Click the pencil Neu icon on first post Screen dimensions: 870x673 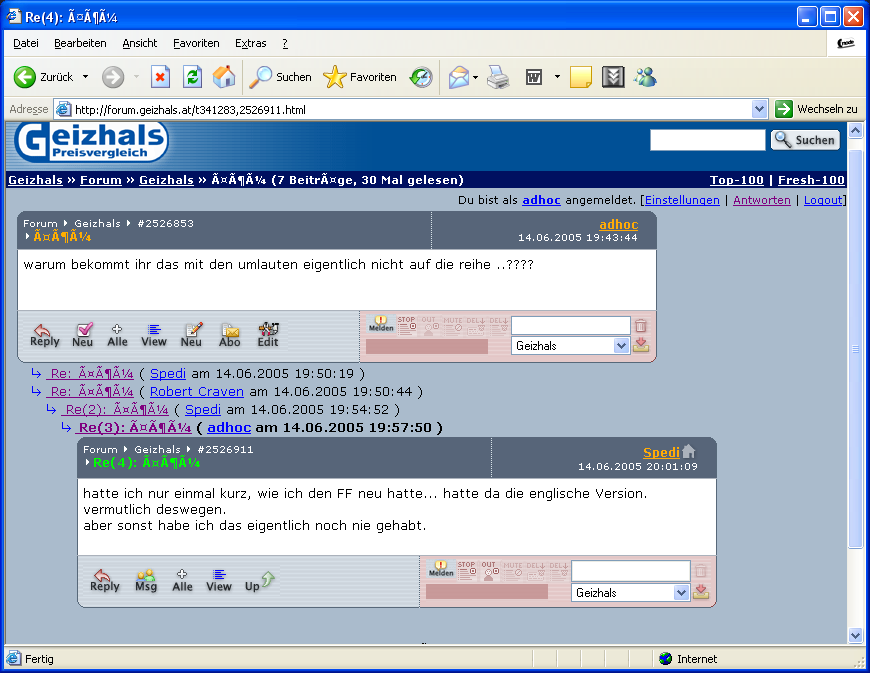click(191, 335)
